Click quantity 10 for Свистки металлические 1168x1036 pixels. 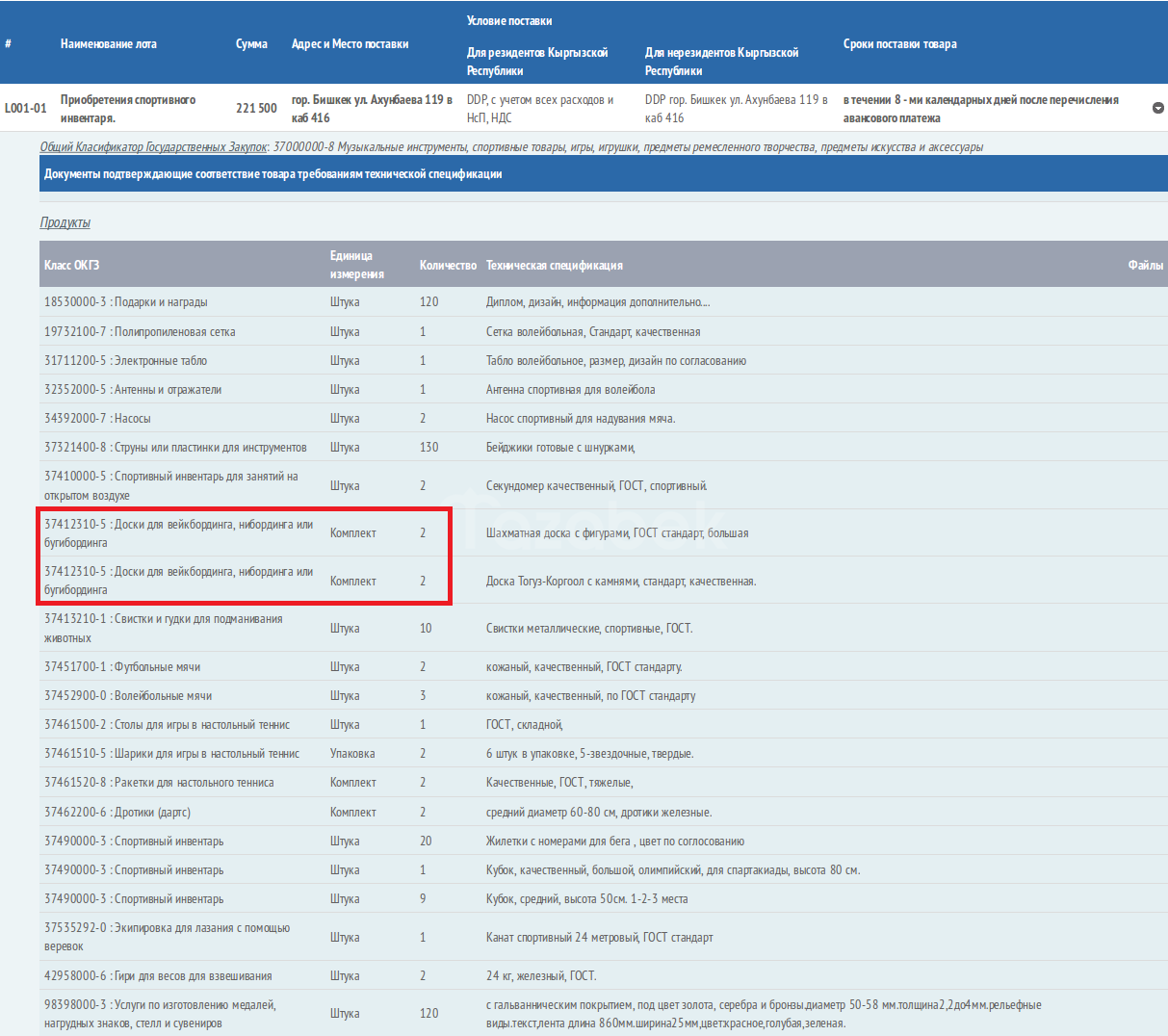click(426, 628)
